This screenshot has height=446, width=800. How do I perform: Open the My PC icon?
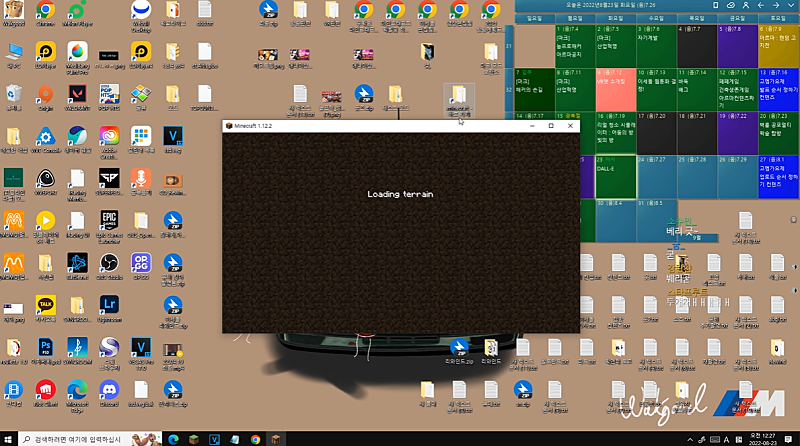pos(14,55)
